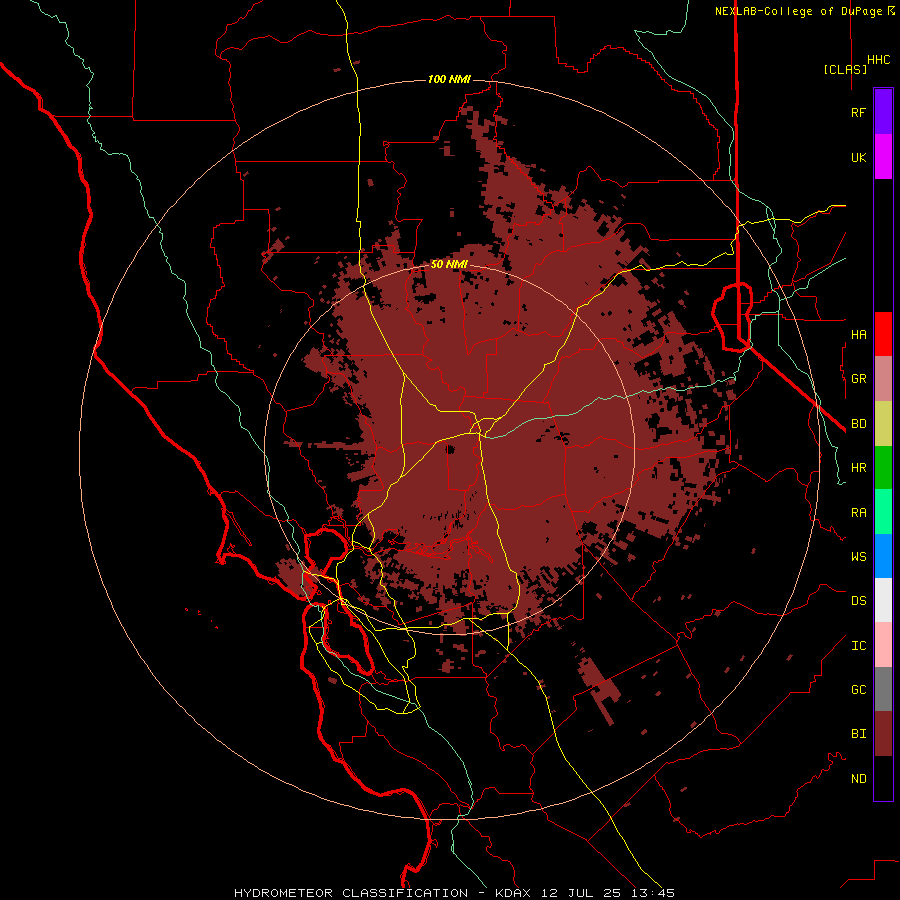Viewport: 900px width, 900px height.
Task: Click the WS legend label
Action: [x=858, y=556]
